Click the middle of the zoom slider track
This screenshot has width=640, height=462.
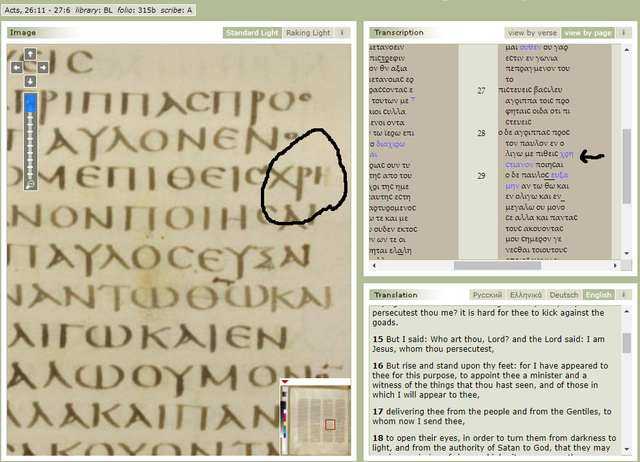pos(31,141)
